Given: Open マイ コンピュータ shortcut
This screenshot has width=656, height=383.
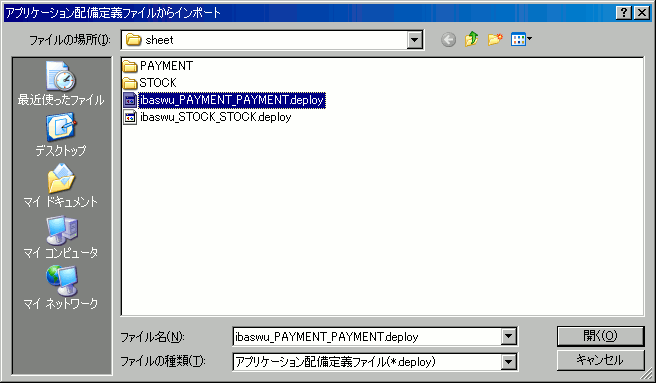Looking at the screenshot, I should pos(61,237).
